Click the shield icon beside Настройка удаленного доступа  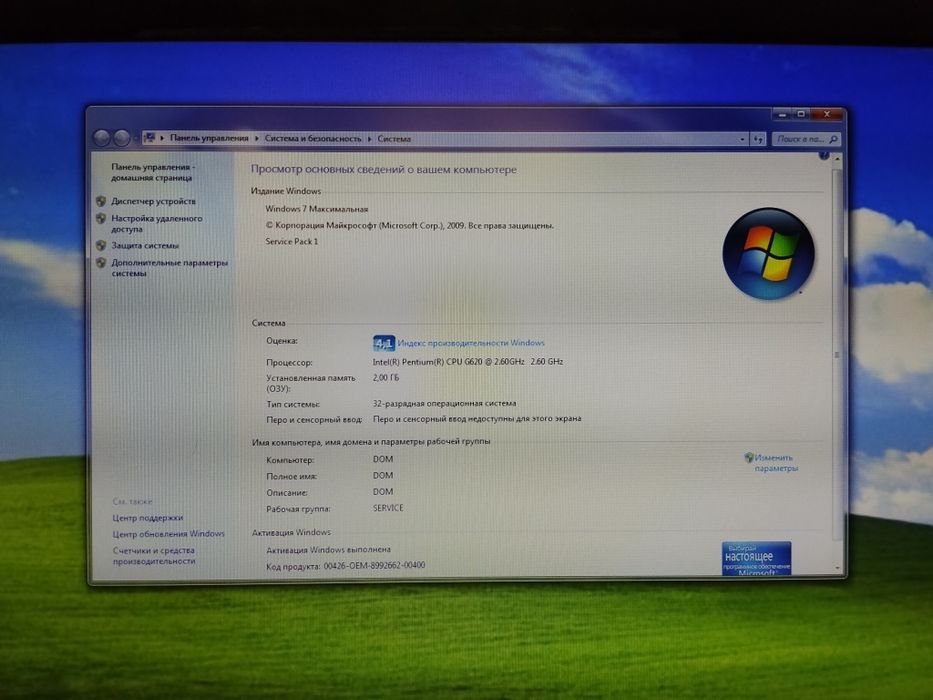click(101, 218)
